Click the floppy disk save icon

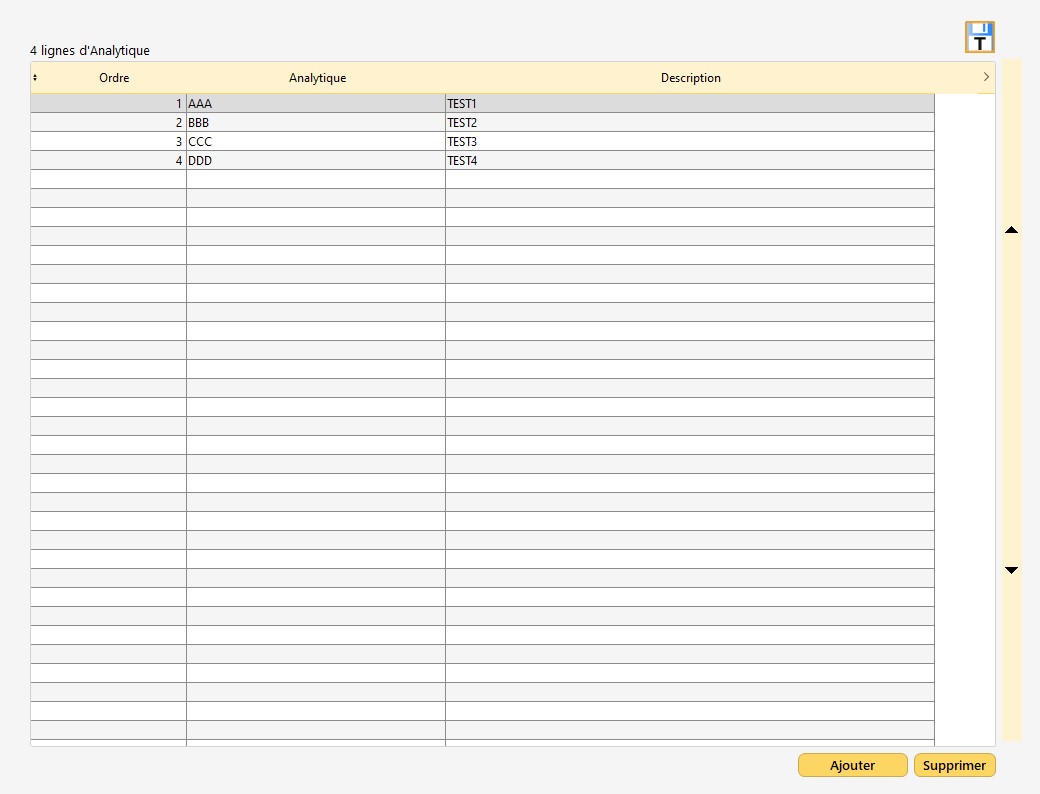pos(979,37)
